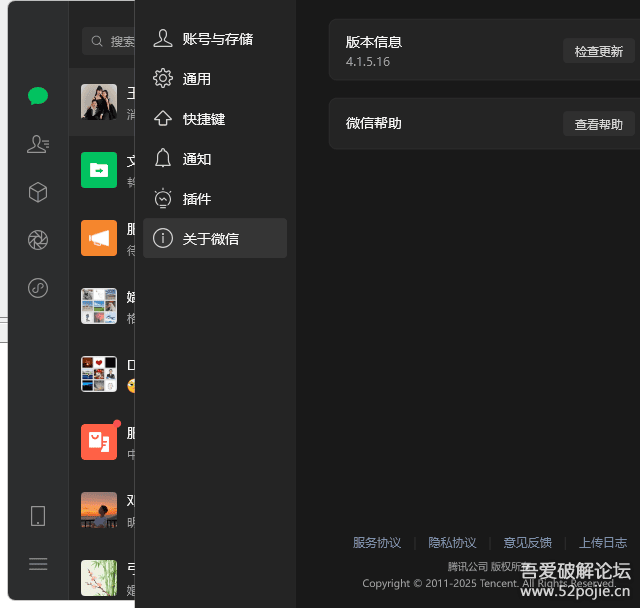Select 账号与存储 settings section
Viewport: 640px width, 608px height.
[215, 39]
